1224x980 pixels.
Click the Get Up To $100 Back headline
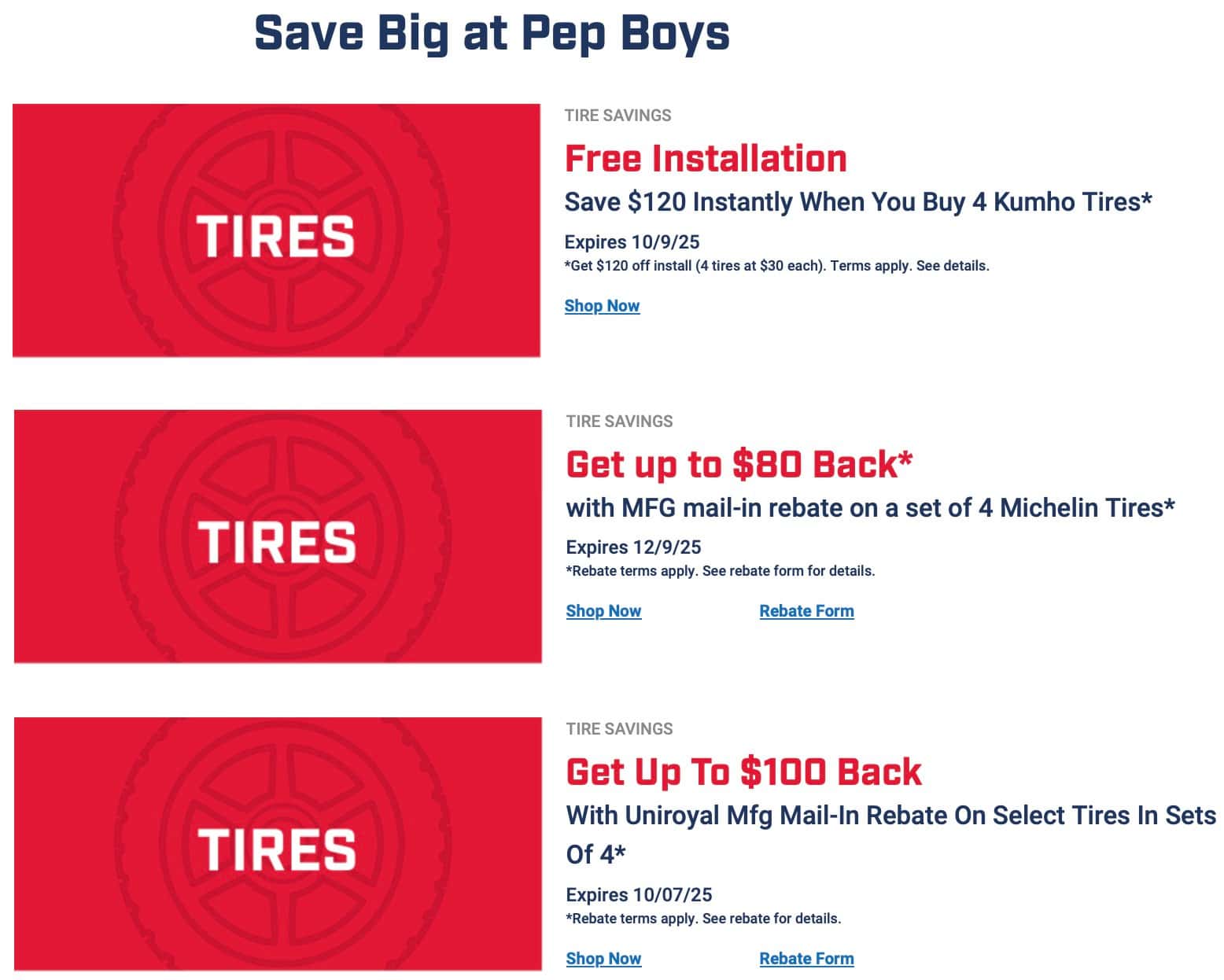pyautogui.click(x=743, y=772)
